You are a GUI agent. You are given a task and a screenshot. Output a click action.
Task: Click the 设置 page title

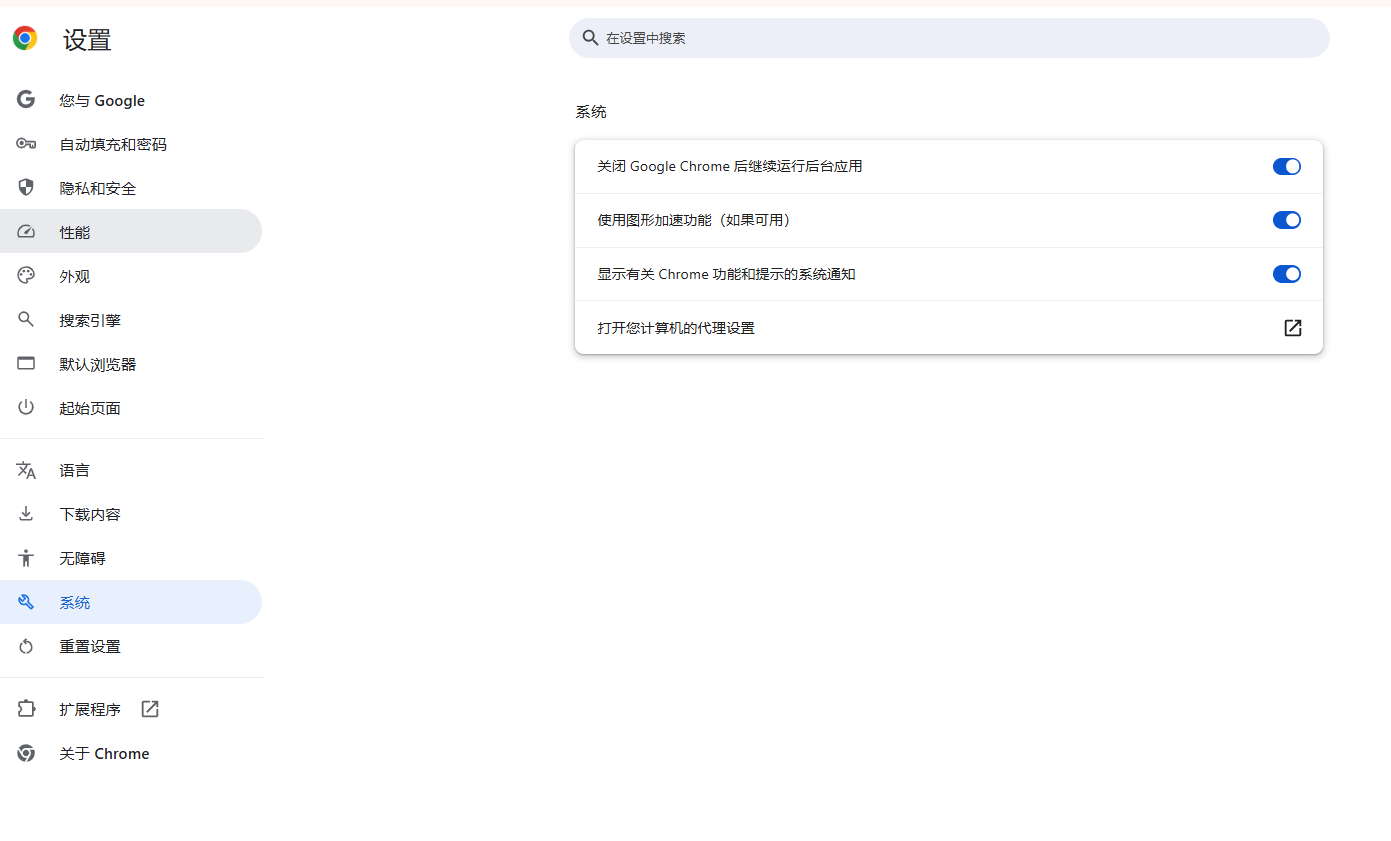coord(87,40)
